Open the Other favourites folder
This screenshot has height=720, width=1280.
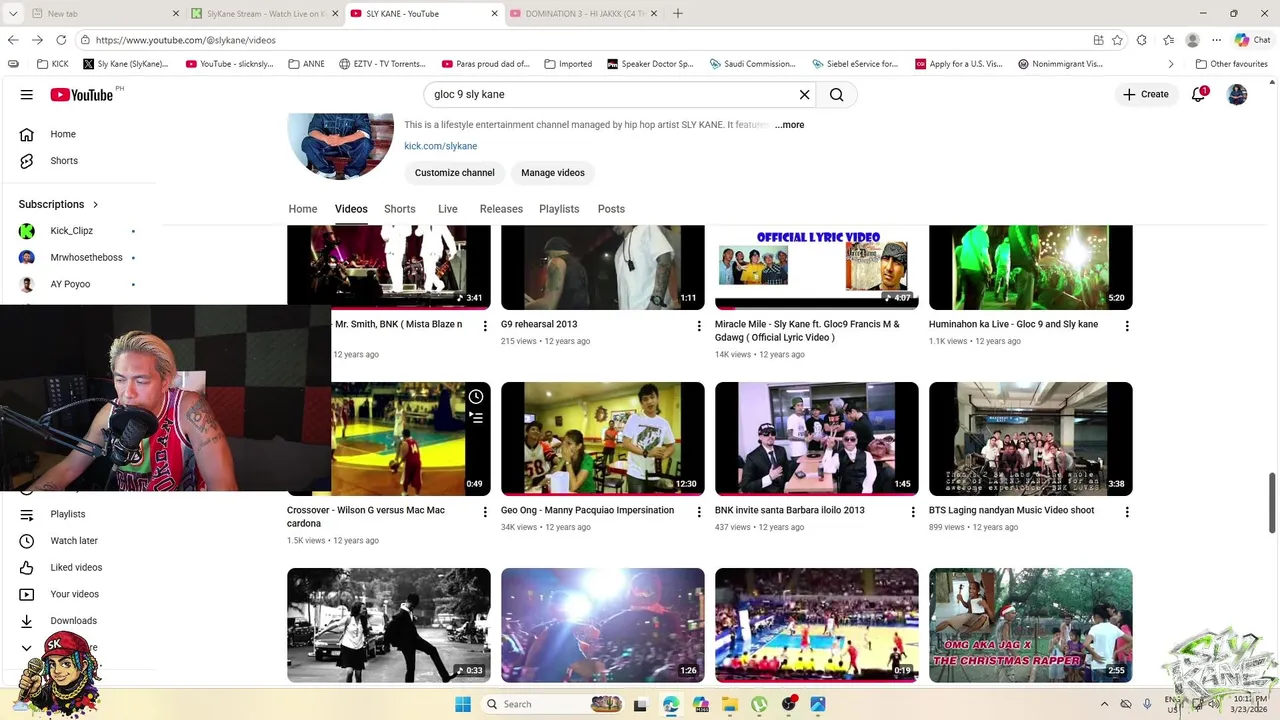(x=1232, y=64)
